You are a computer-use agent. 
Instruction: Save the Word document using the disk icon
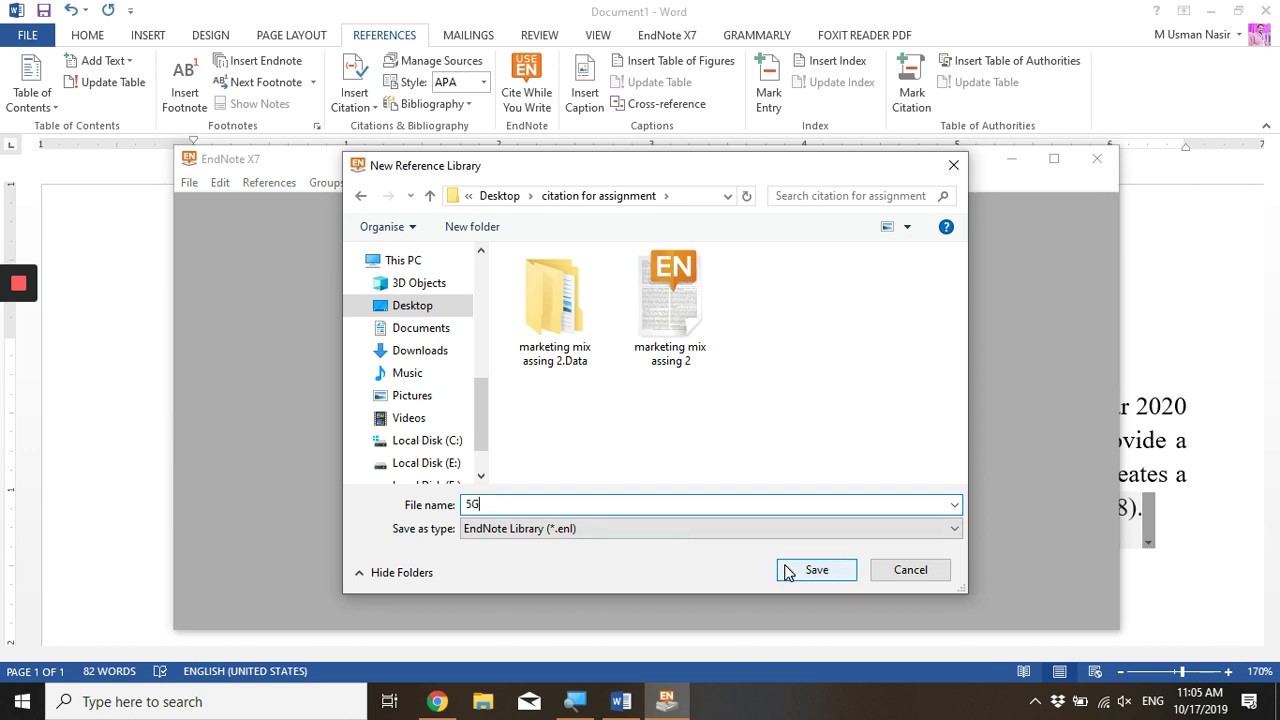coord(43,11)
